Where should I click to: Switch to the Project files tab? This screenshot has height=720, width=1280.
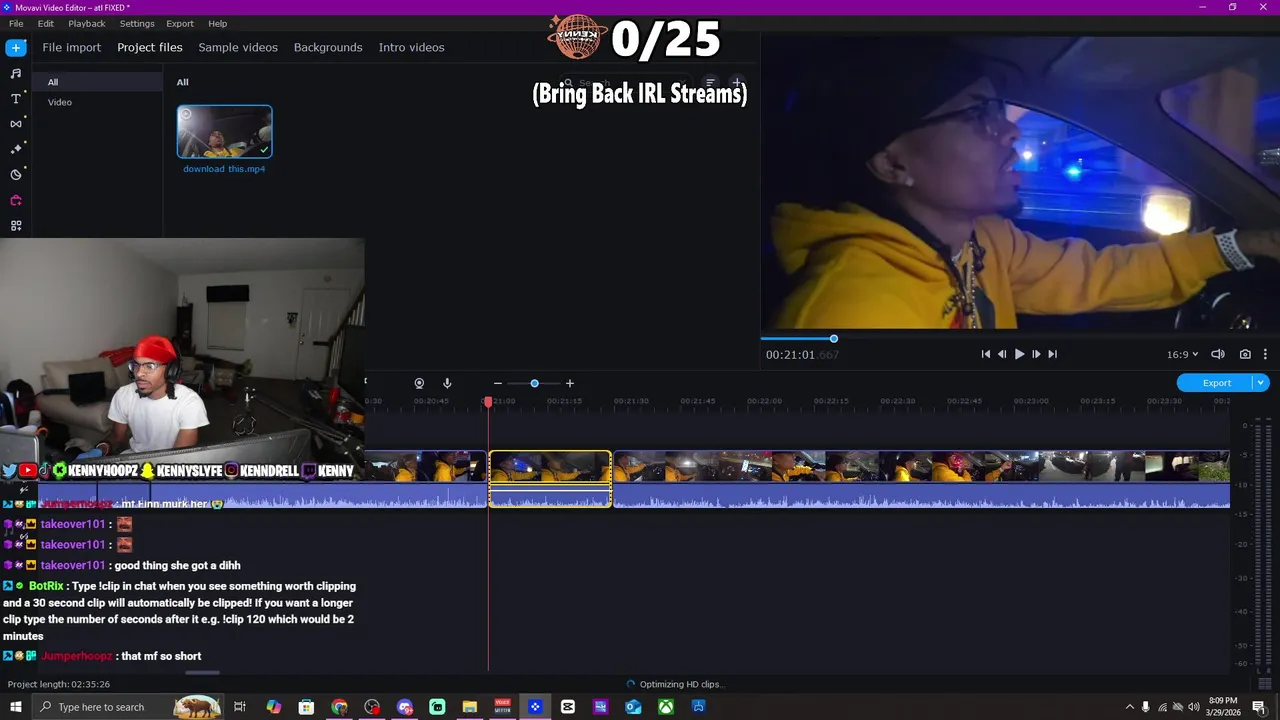[x=150, y=47]
